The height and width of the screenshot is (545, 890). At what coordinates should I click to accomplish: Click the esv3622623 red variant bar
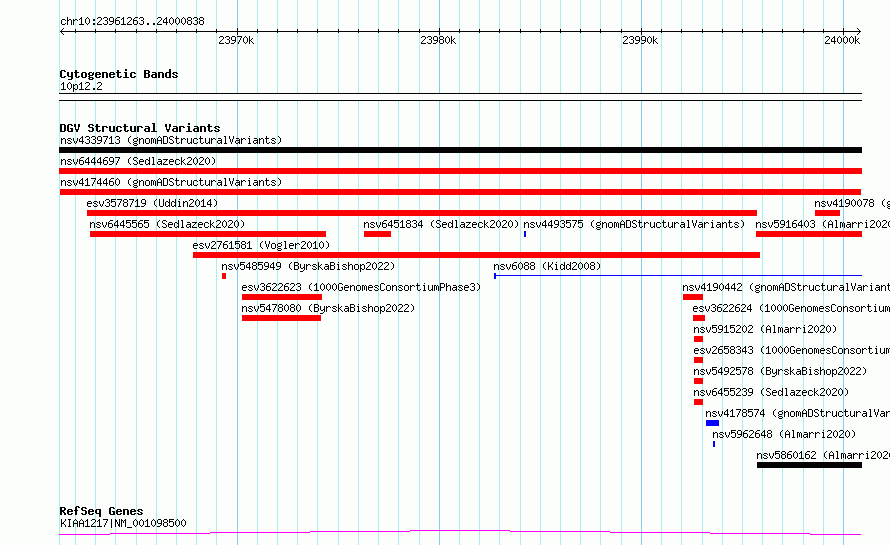tap(282, 297)
